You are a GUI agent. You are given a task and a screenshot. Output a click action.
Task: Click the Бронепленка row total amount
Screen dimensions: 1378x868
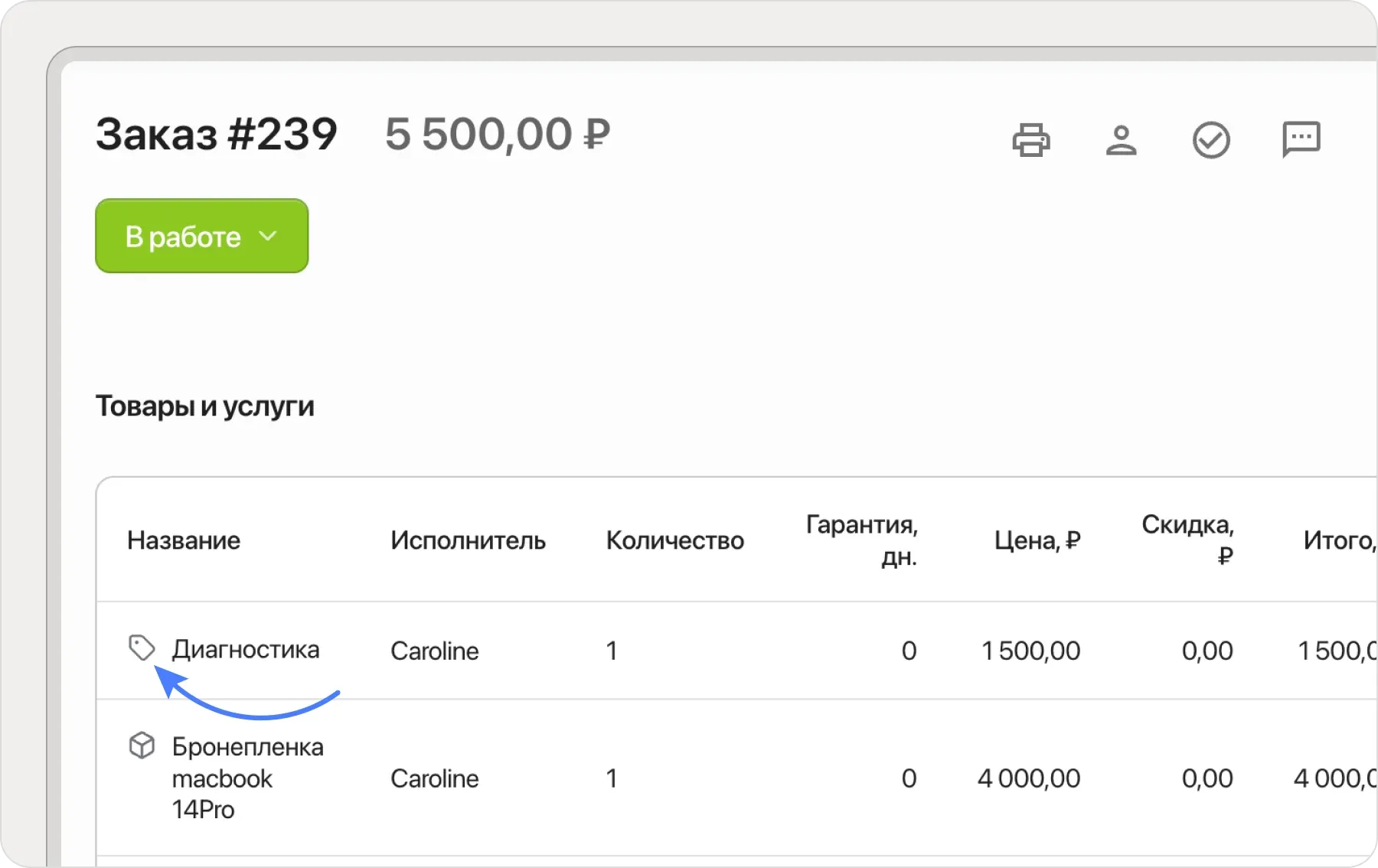(x=1336, y=778)
